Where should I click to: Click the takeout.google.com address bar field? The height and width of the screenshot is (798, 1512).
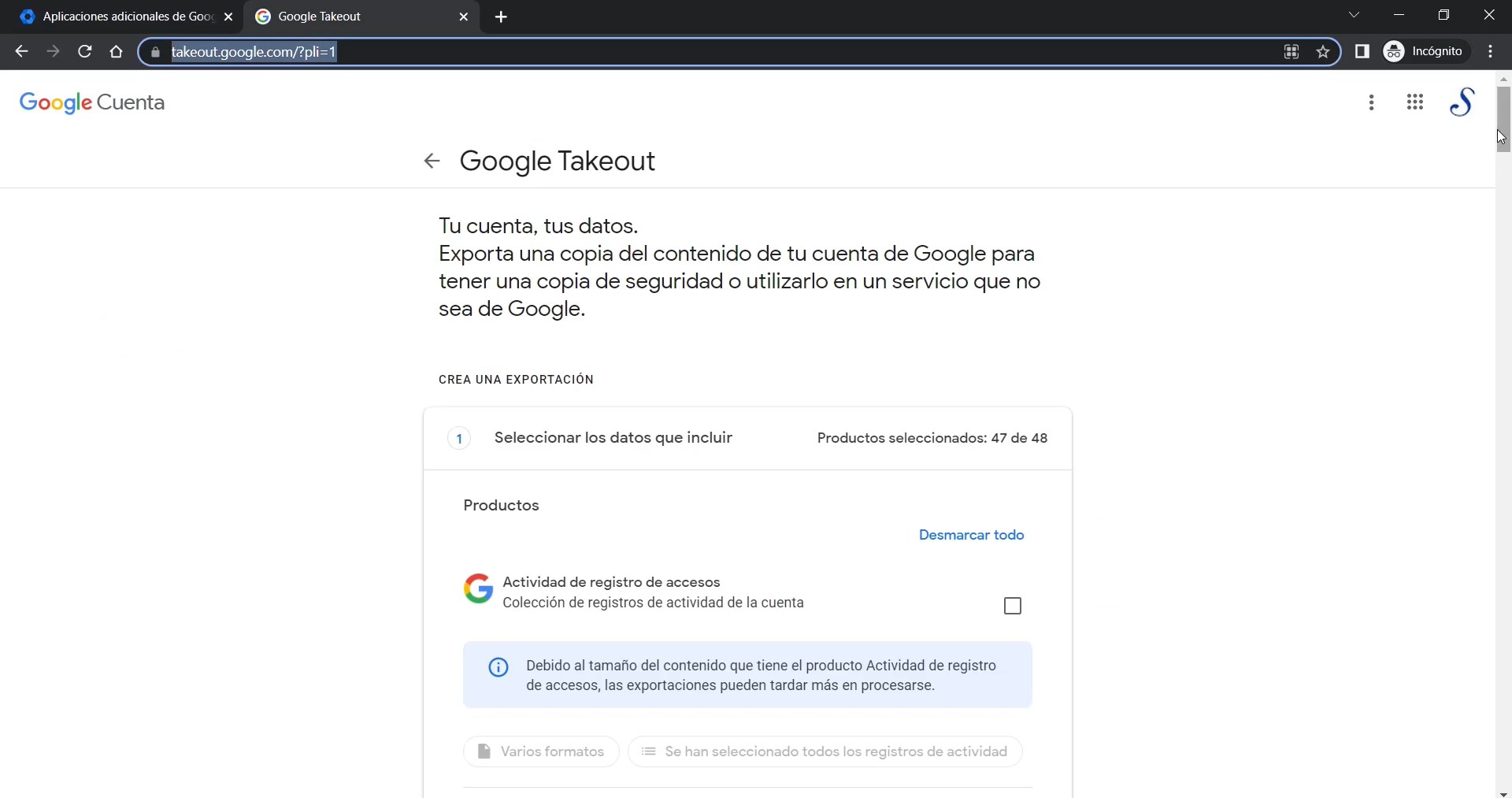709,52
